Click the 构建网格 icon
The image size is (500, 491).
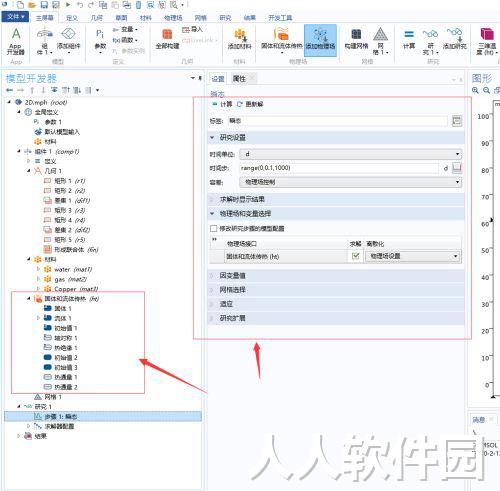[356, 39]
